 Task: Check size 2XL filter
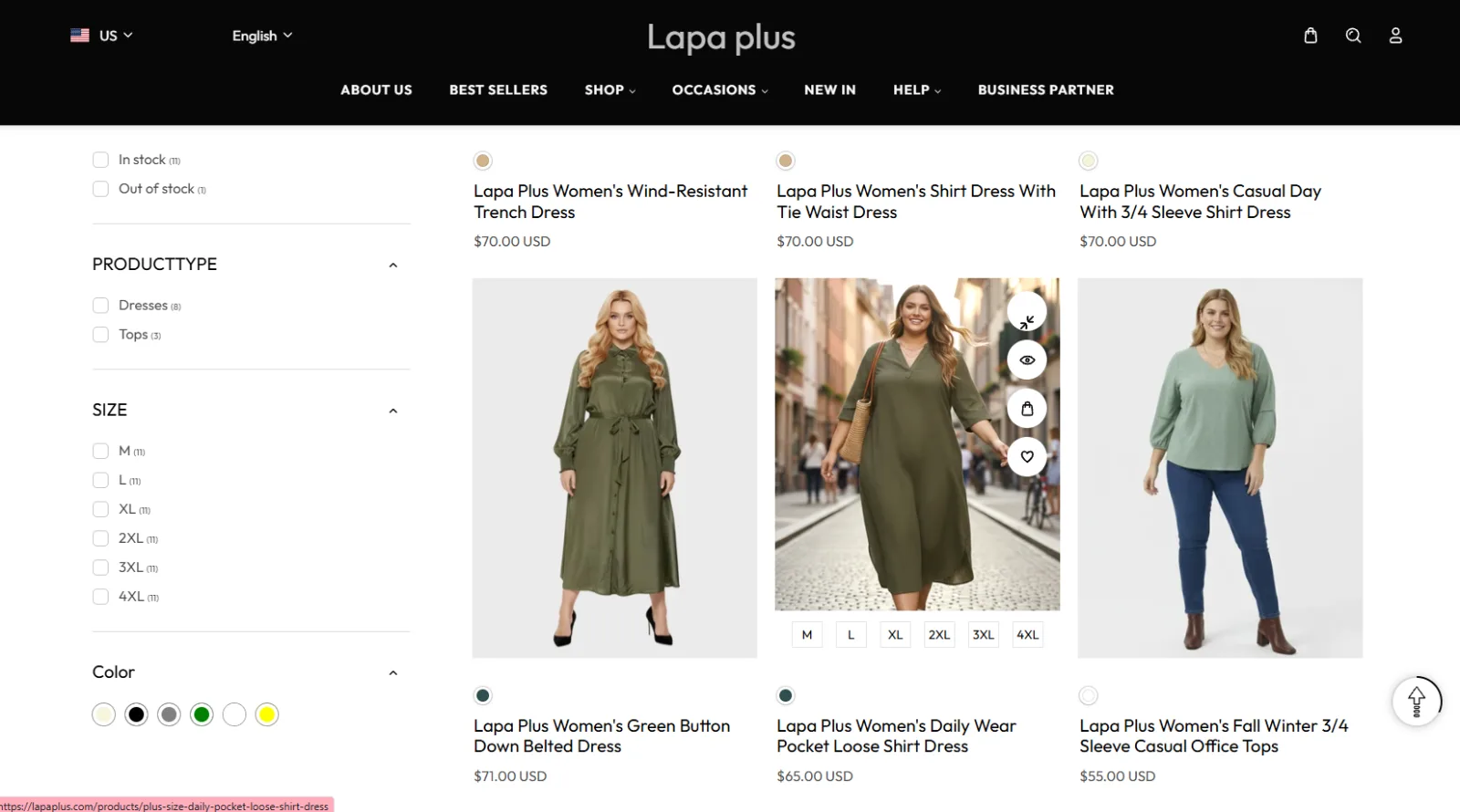pos(100,538)
